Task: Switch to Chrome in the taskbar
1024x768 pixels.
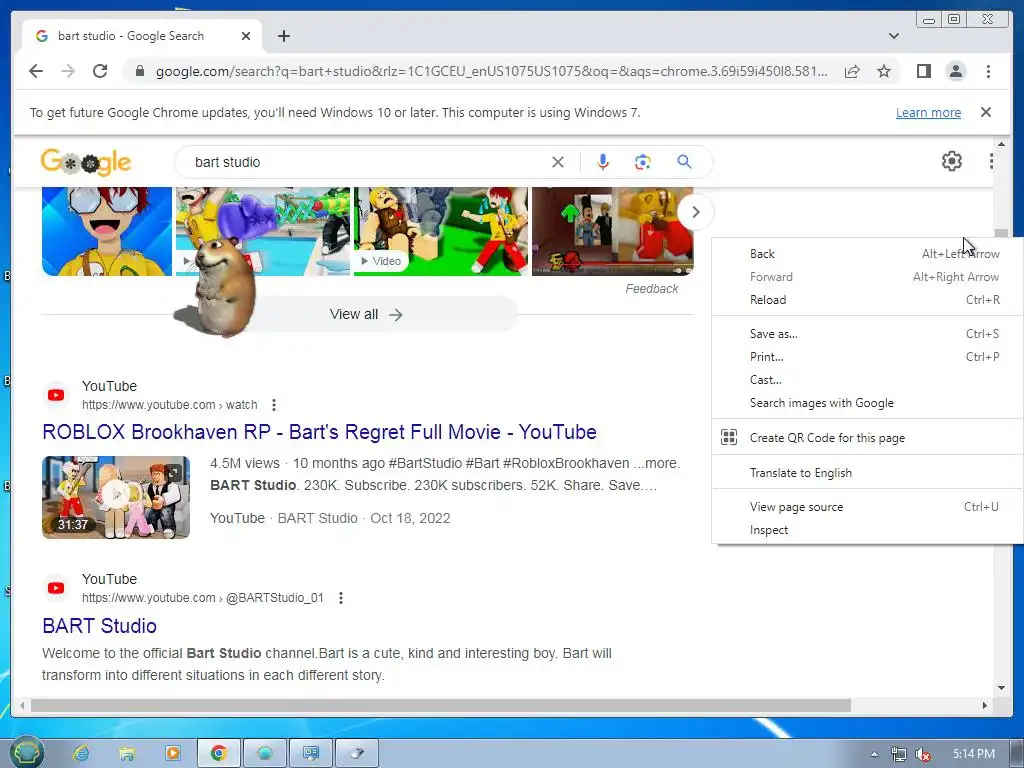Action: click(219, 754)
